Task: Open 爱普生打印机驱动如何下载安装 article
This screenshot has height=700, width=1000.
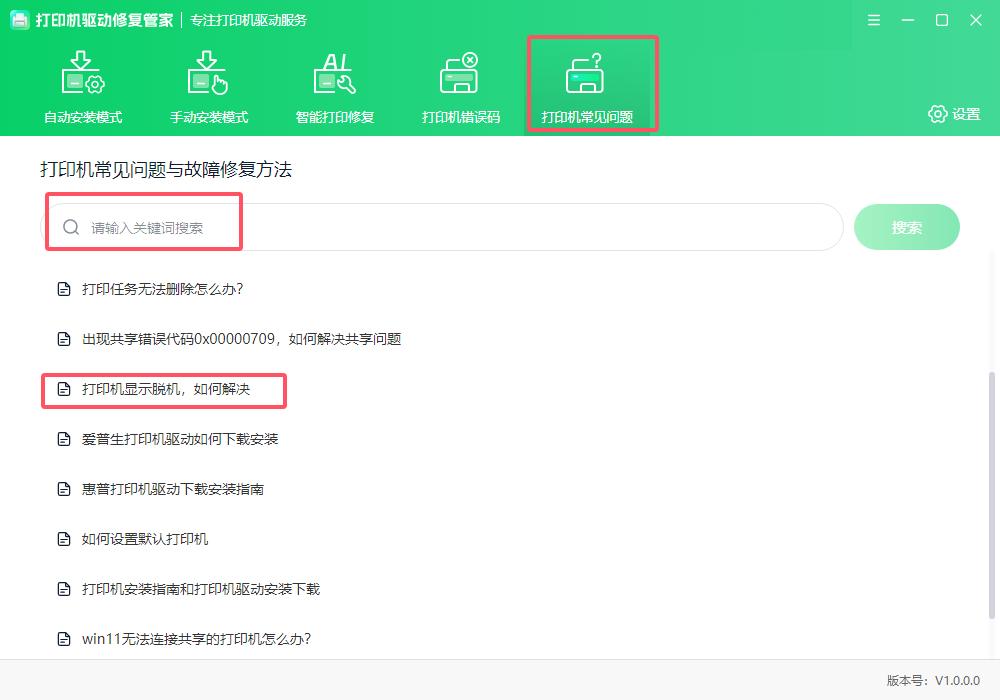Action: click(180, 439)
